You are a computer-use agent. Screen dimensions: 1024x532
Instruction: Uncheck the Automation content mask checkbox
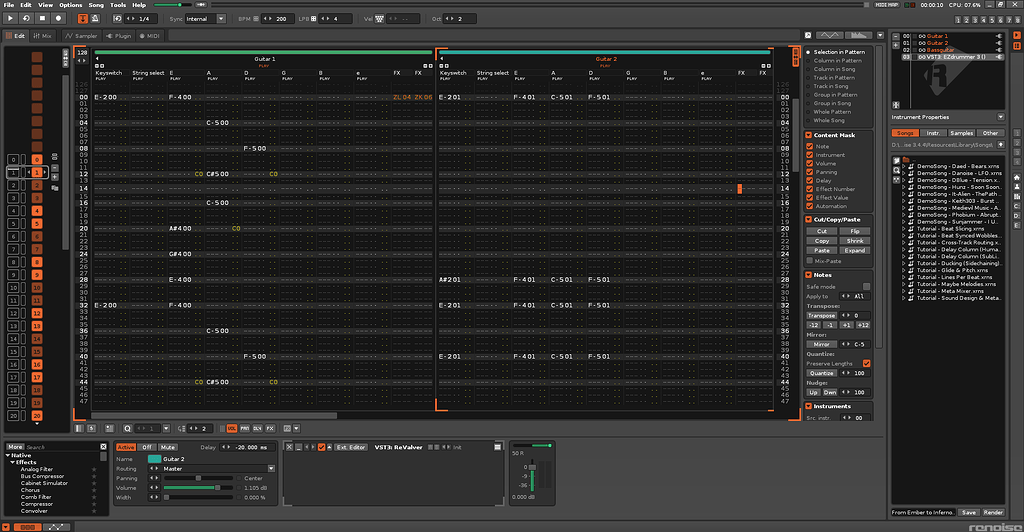click(x=810, y=206)
